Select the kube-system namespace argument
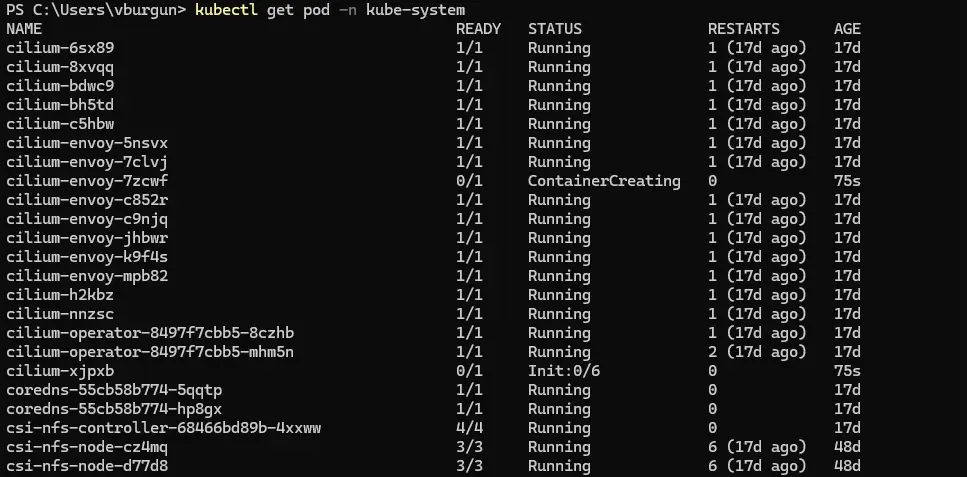967x477 pixels. click(x=415, y=10)
